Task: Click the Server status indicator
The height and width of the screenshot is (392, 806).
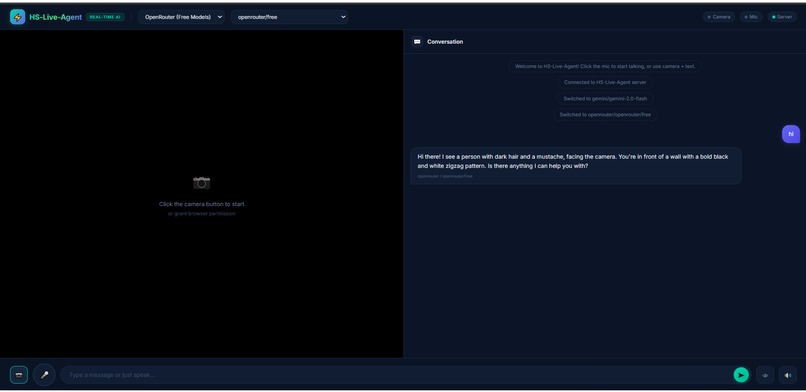Action: (782, 17)
